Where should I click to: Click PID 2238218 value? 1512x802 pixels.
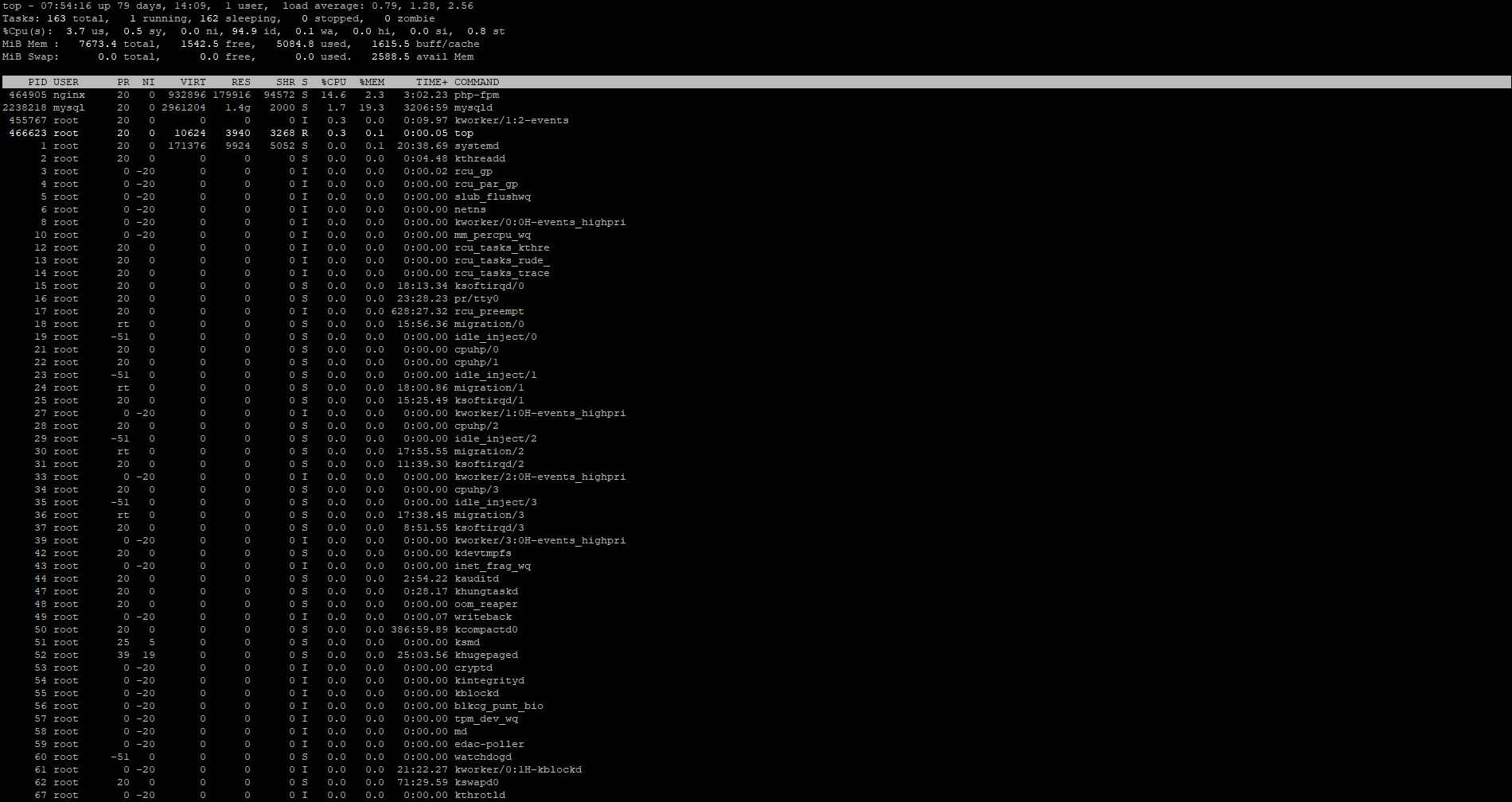25,107
